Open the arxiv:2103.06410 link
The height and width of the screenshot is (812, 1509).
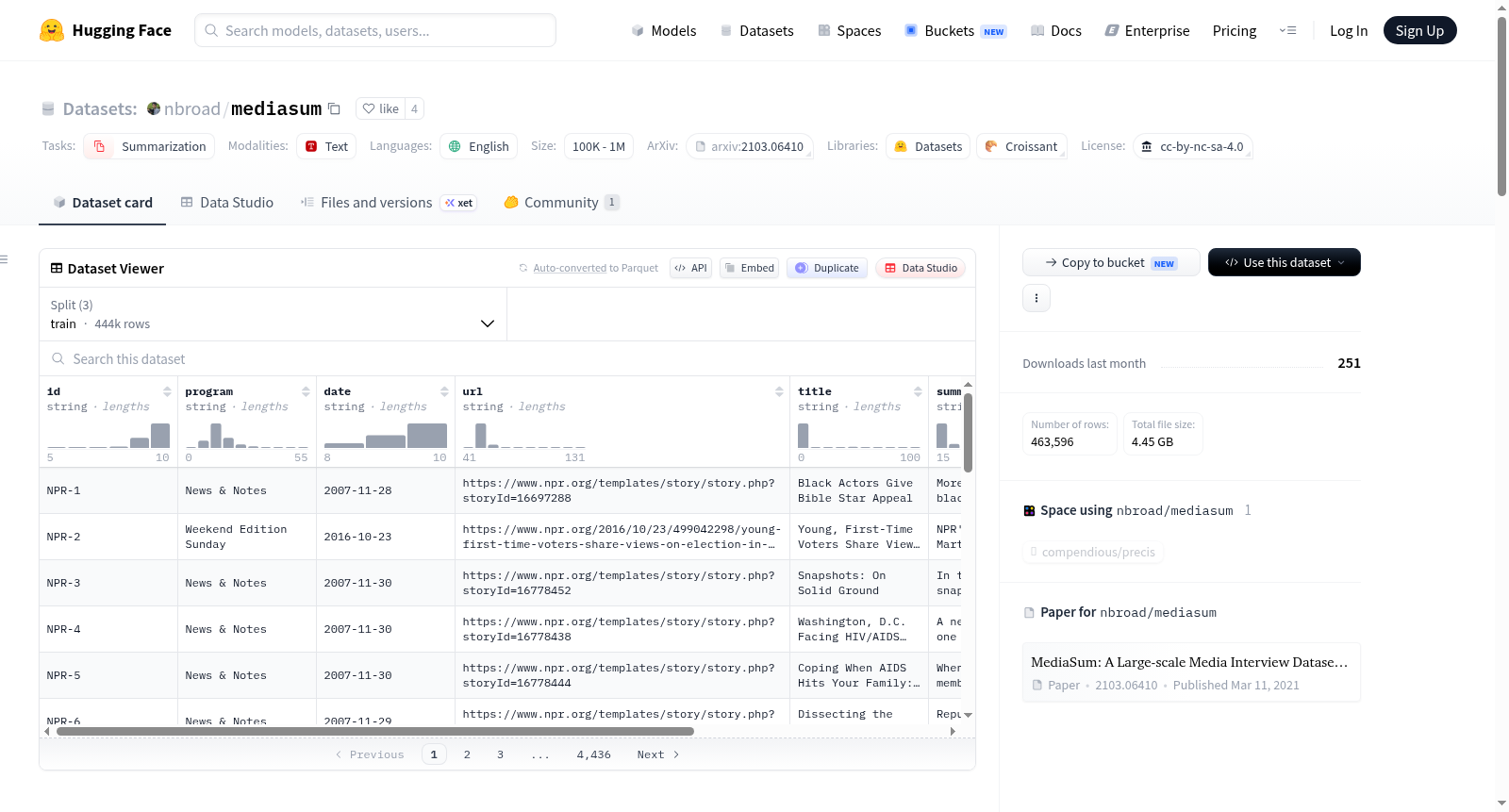click(x=750, y=146)
